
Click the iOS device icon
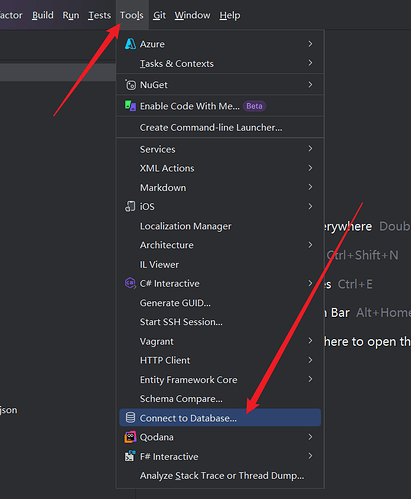(x=130, y=206)
